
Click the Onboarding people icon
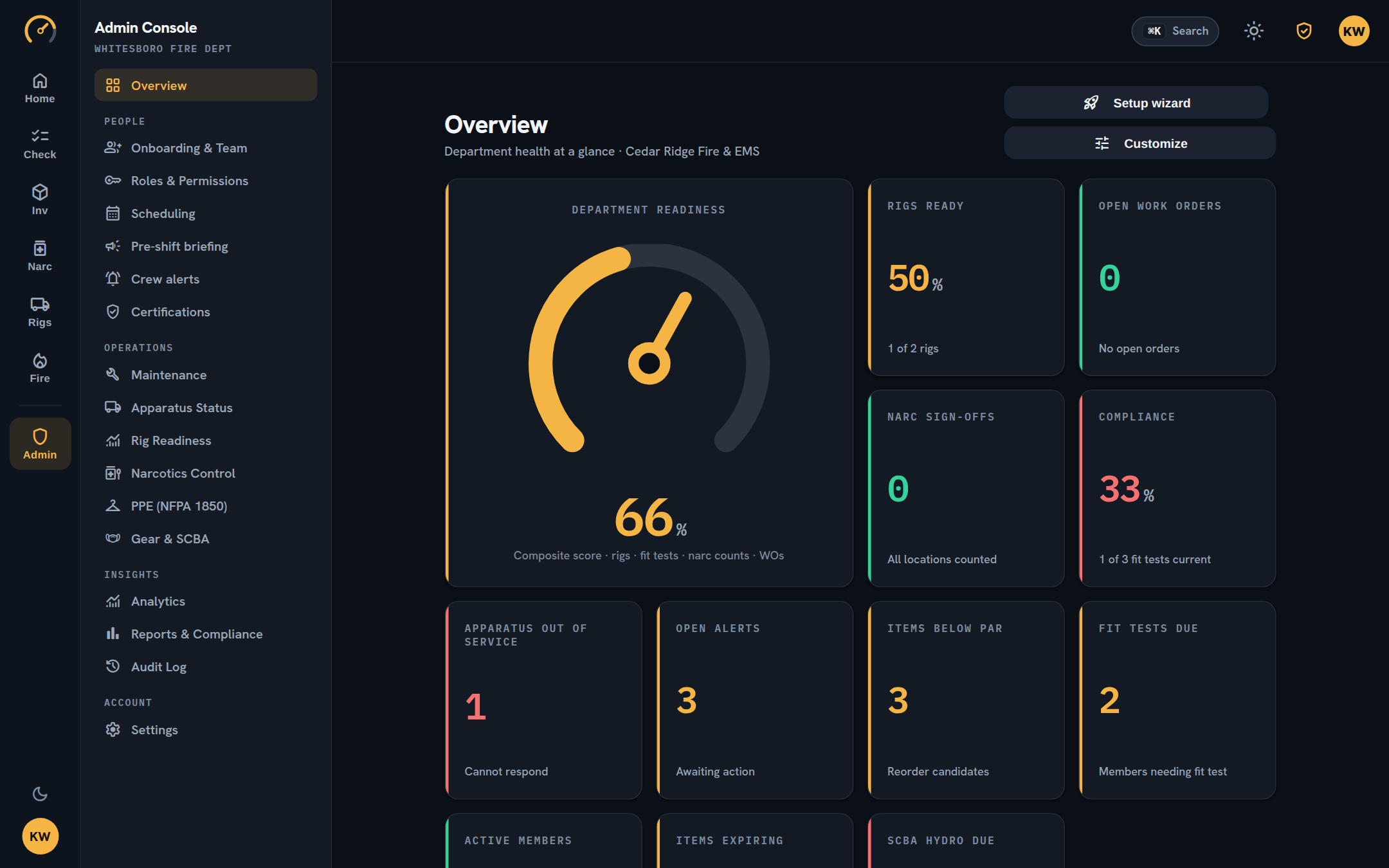(x=113, y=148)
